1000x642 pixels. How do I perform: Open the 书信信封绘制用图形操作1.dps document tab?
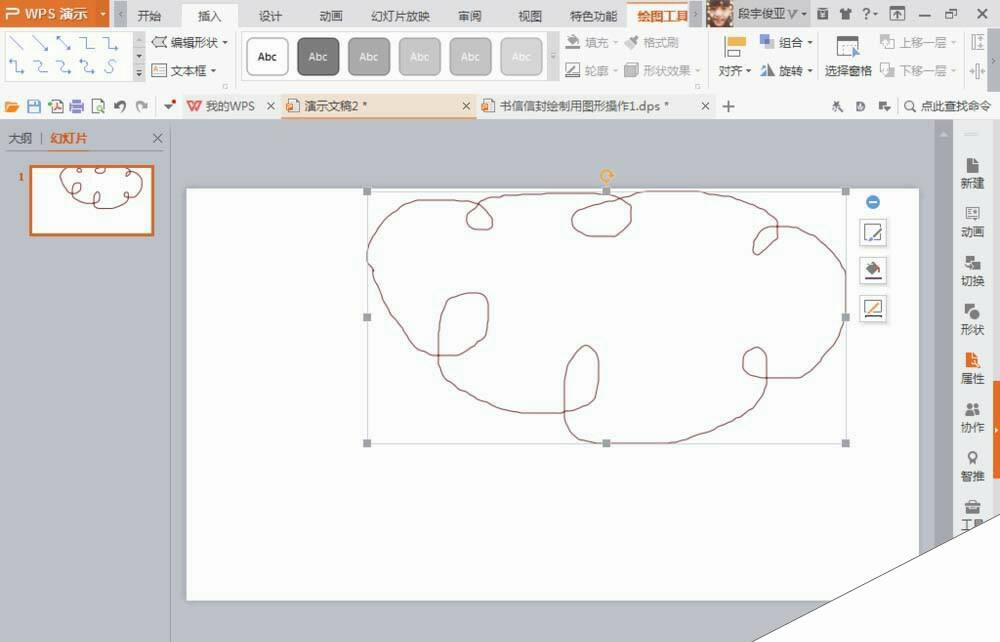click(x=584, y=106)
